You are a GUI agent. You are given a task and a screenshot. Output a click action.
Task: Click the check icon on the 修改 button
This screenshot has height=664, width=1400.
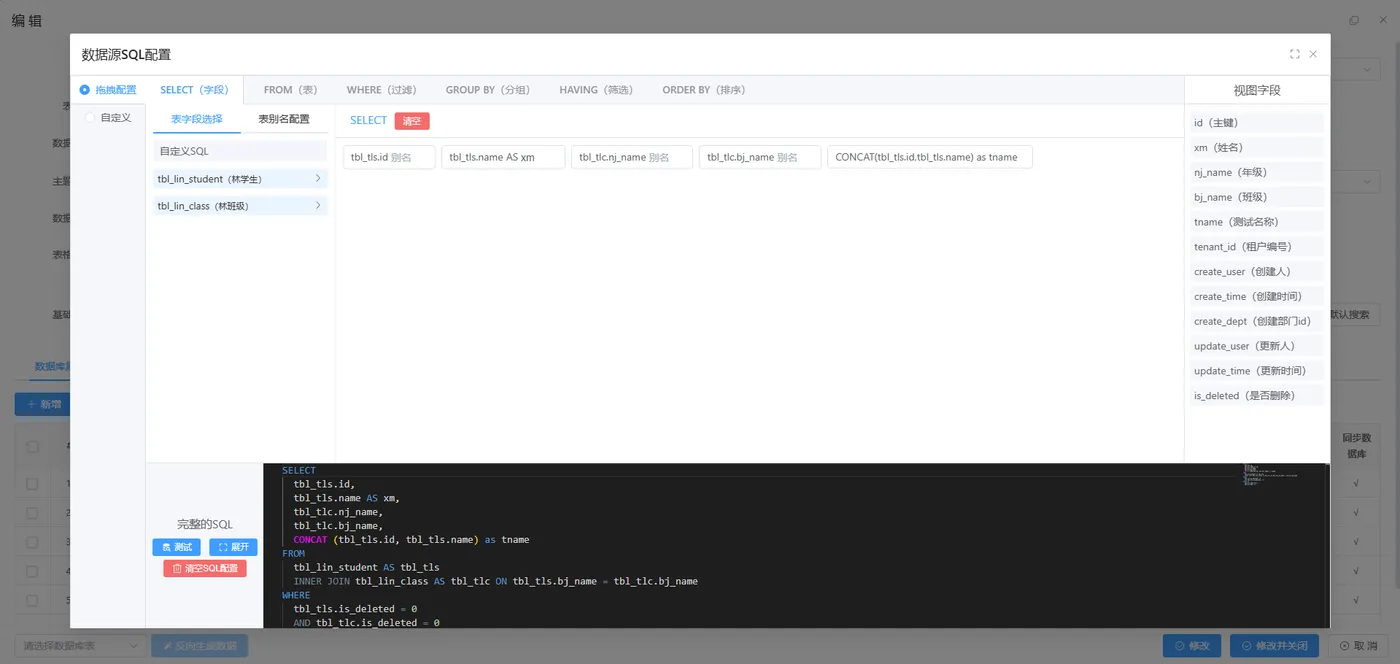(1178, 645)
